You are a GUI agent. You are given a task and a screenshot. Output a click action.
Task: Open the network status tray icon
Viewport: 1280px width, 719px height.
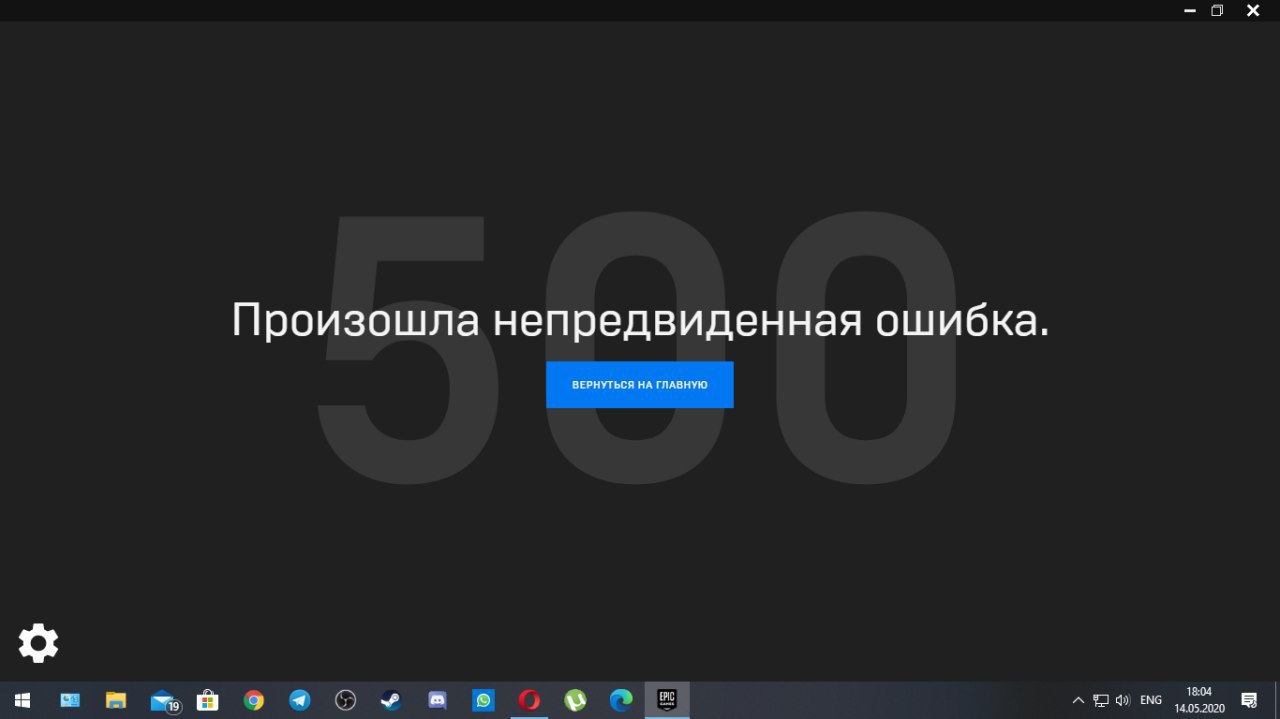(1101, 700)
